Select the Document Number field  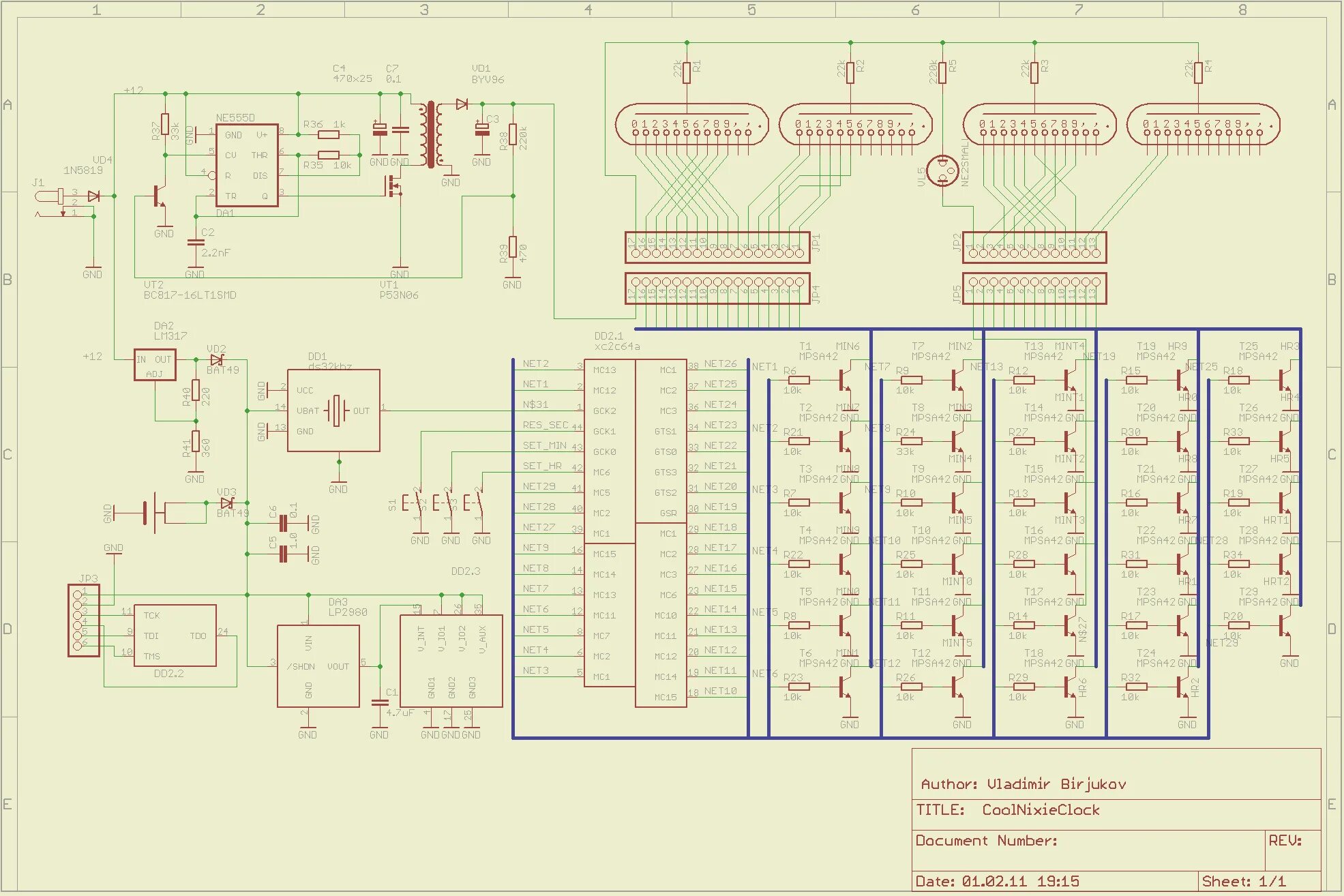tap(986, 841)
